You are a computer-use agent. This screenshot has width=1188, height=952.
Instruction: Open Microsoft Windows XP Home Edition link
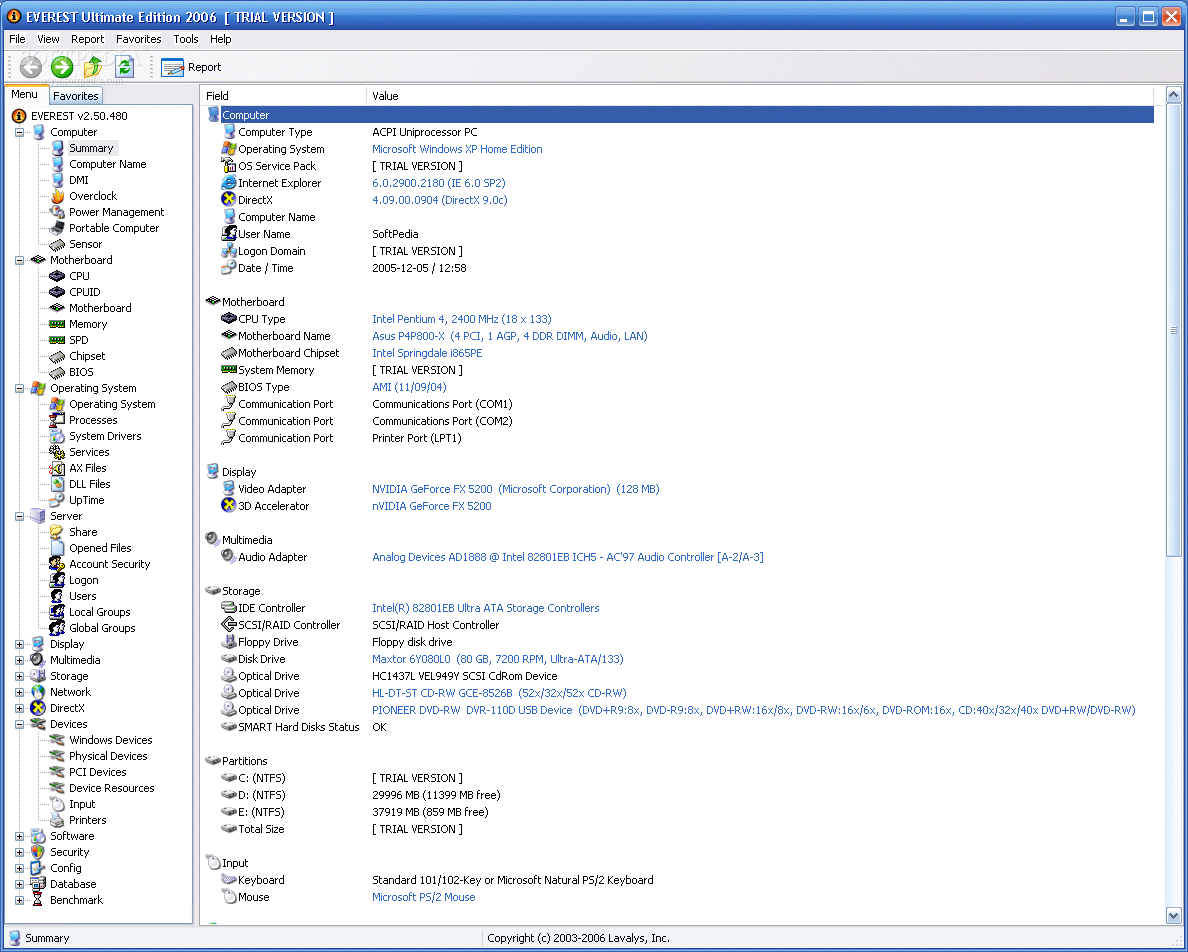457,149
